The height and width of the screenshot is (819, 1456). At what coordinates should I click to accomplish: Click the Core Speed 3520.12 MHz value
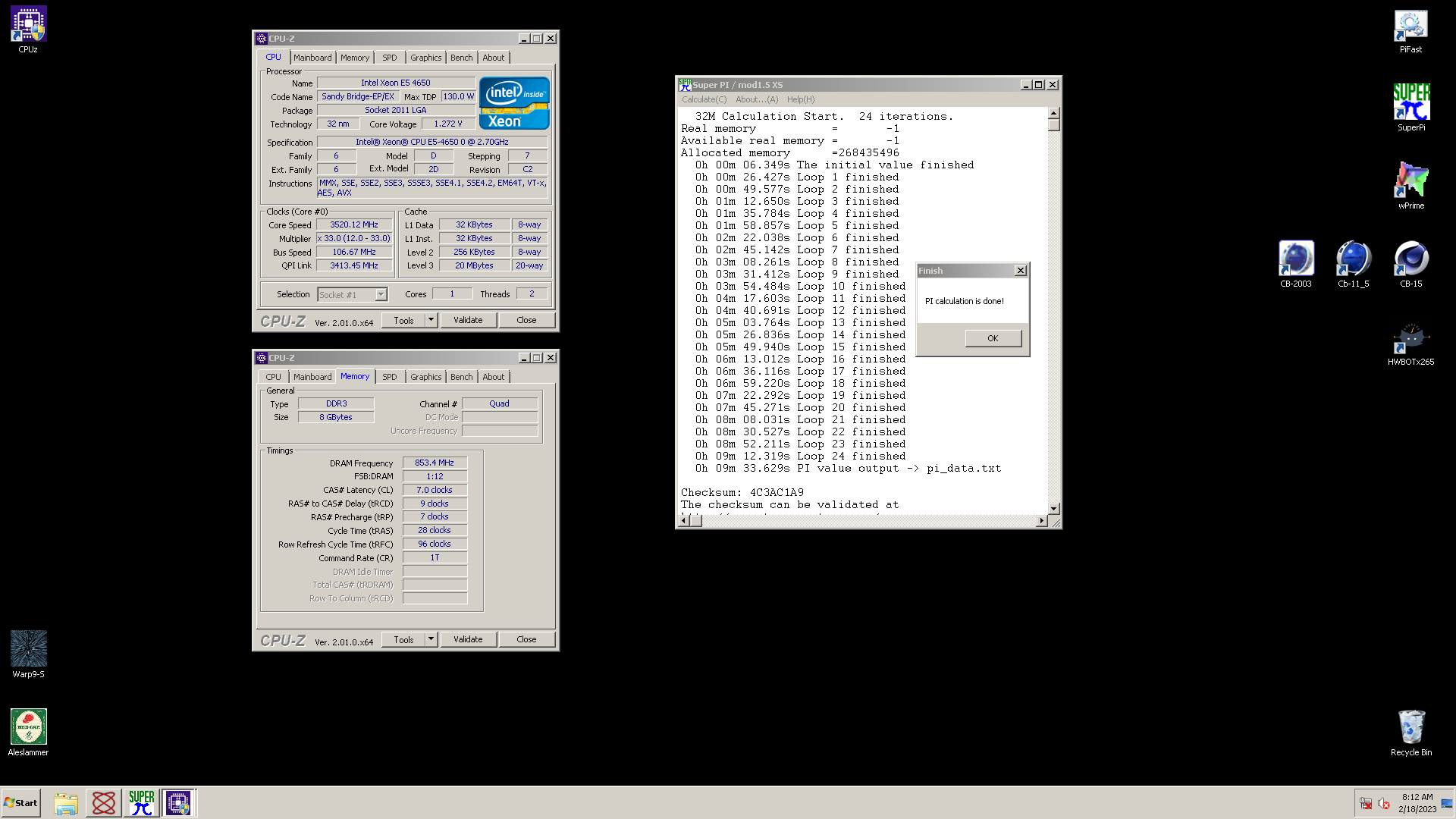[354, 224]
